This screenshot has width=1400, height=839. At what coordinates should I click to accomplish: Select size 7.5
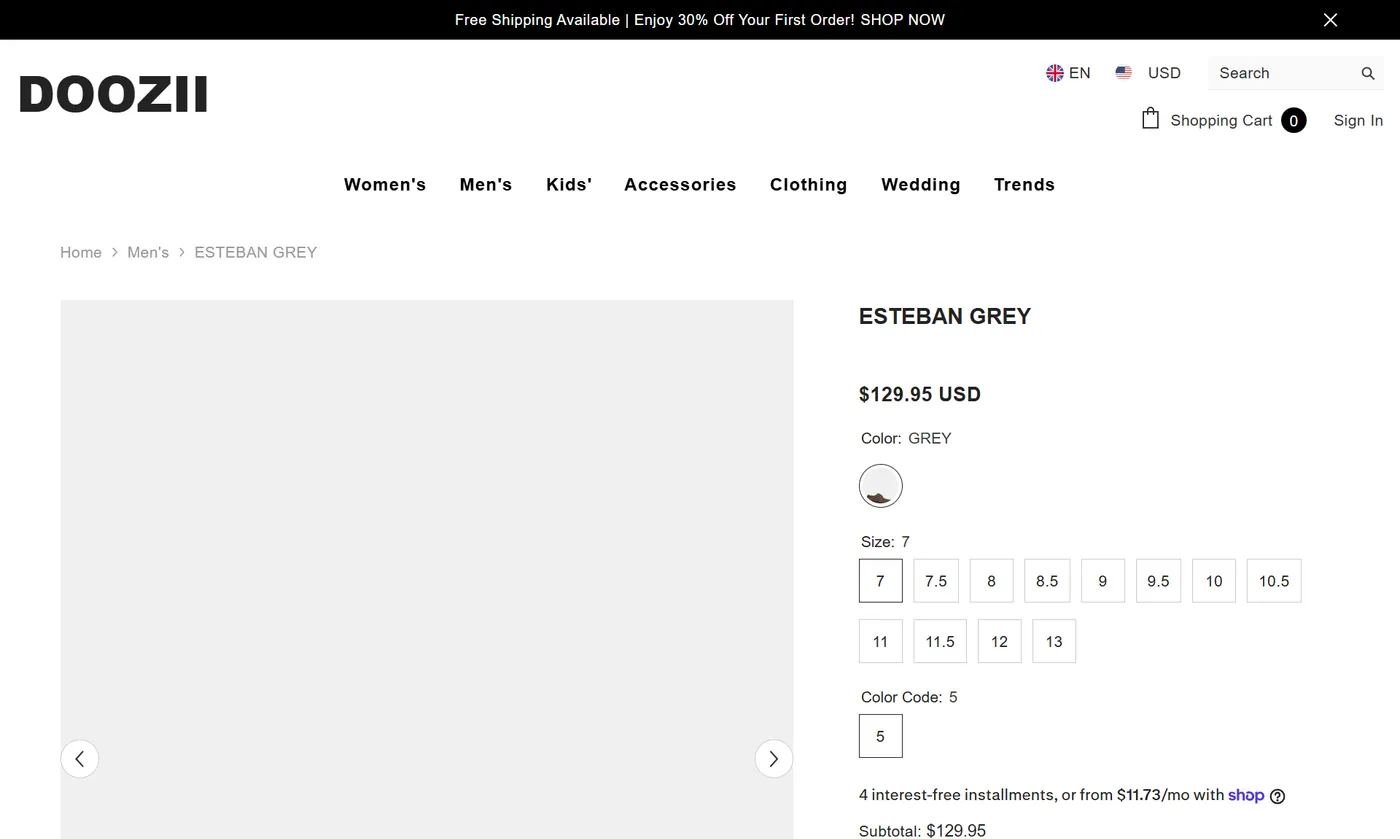pyautogui.click(x=936, y=581)
